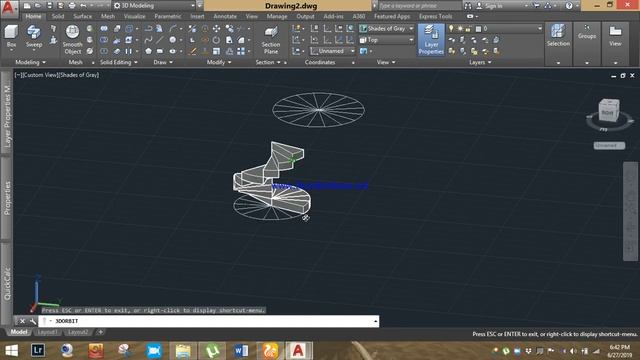Screen dimensions: 640x360
Task: Click the Plot printer icon in quick access toolbar
Action: point(72,6)
